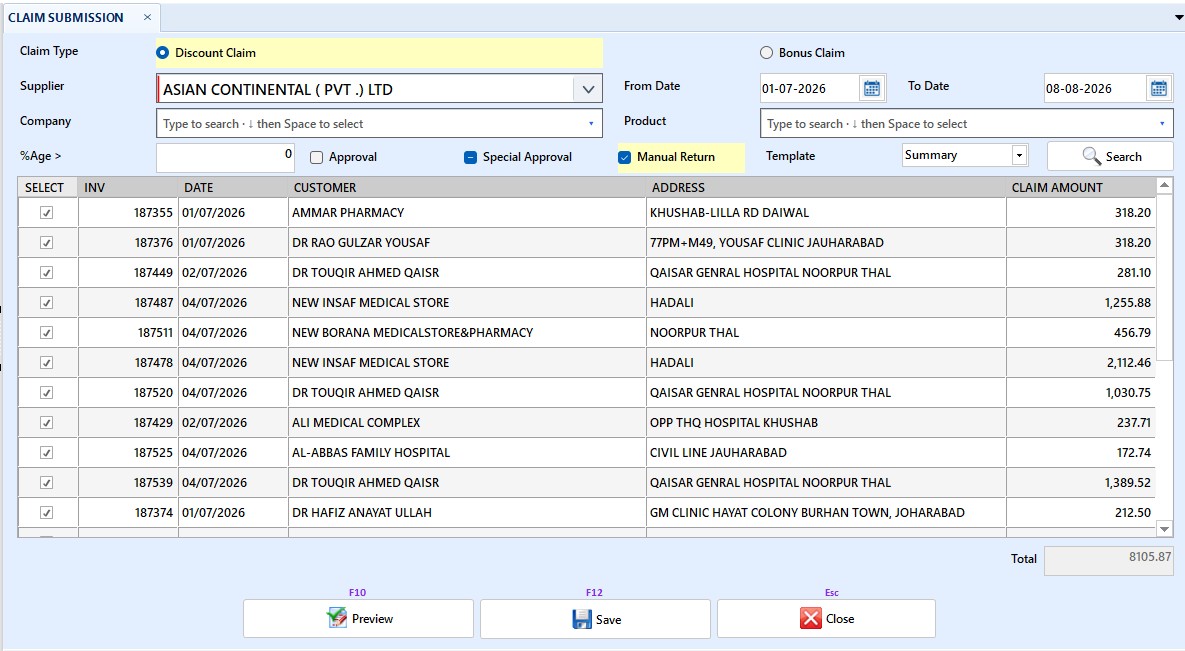The width and height of the screenshot is (1185, 651).
Task: Toggle the select checkbox for invoice 187487
Action: [x=46, y=302]
